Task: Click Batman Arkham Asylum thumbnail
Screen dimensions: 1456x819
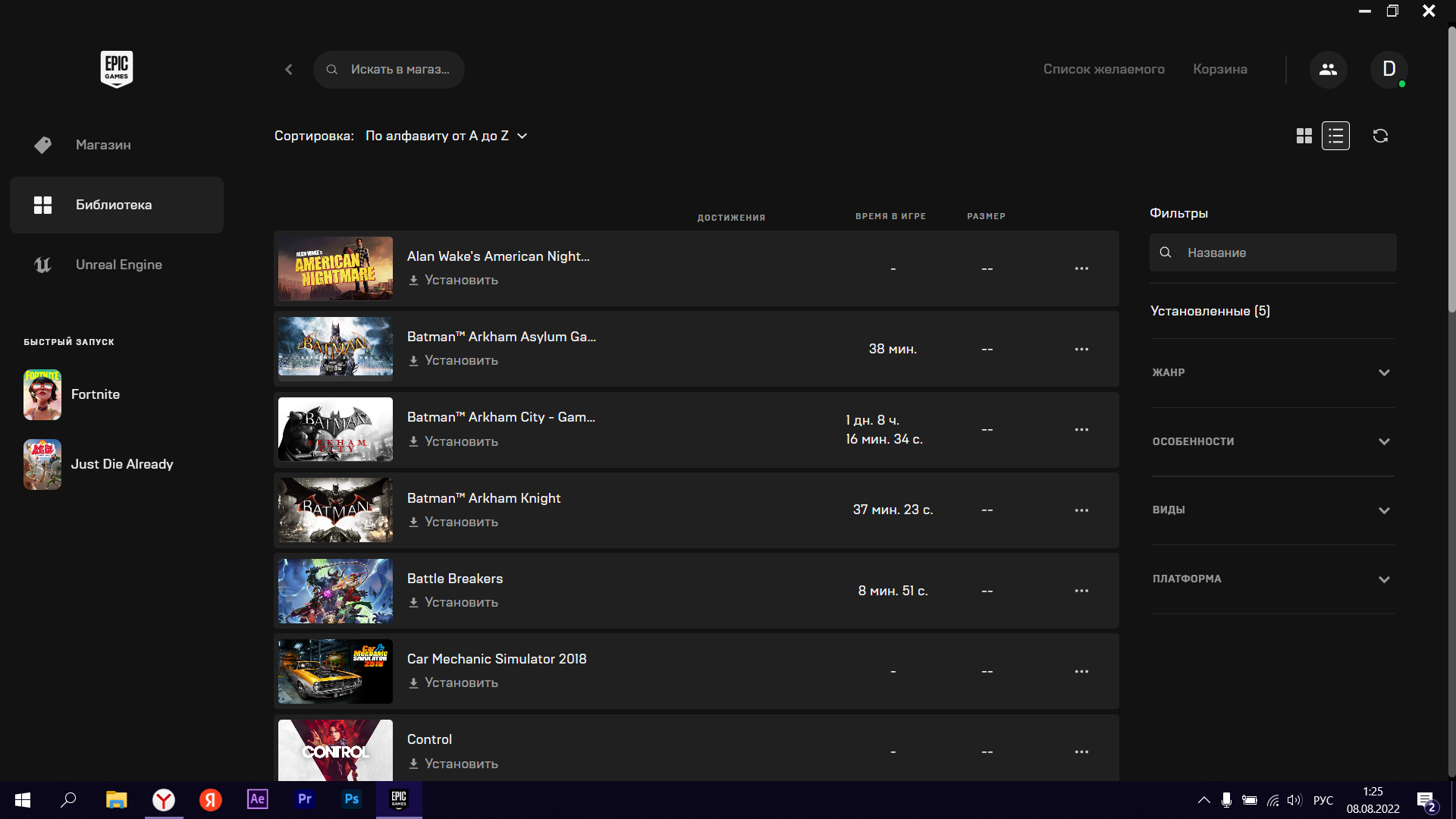Action: pos(335,349)
